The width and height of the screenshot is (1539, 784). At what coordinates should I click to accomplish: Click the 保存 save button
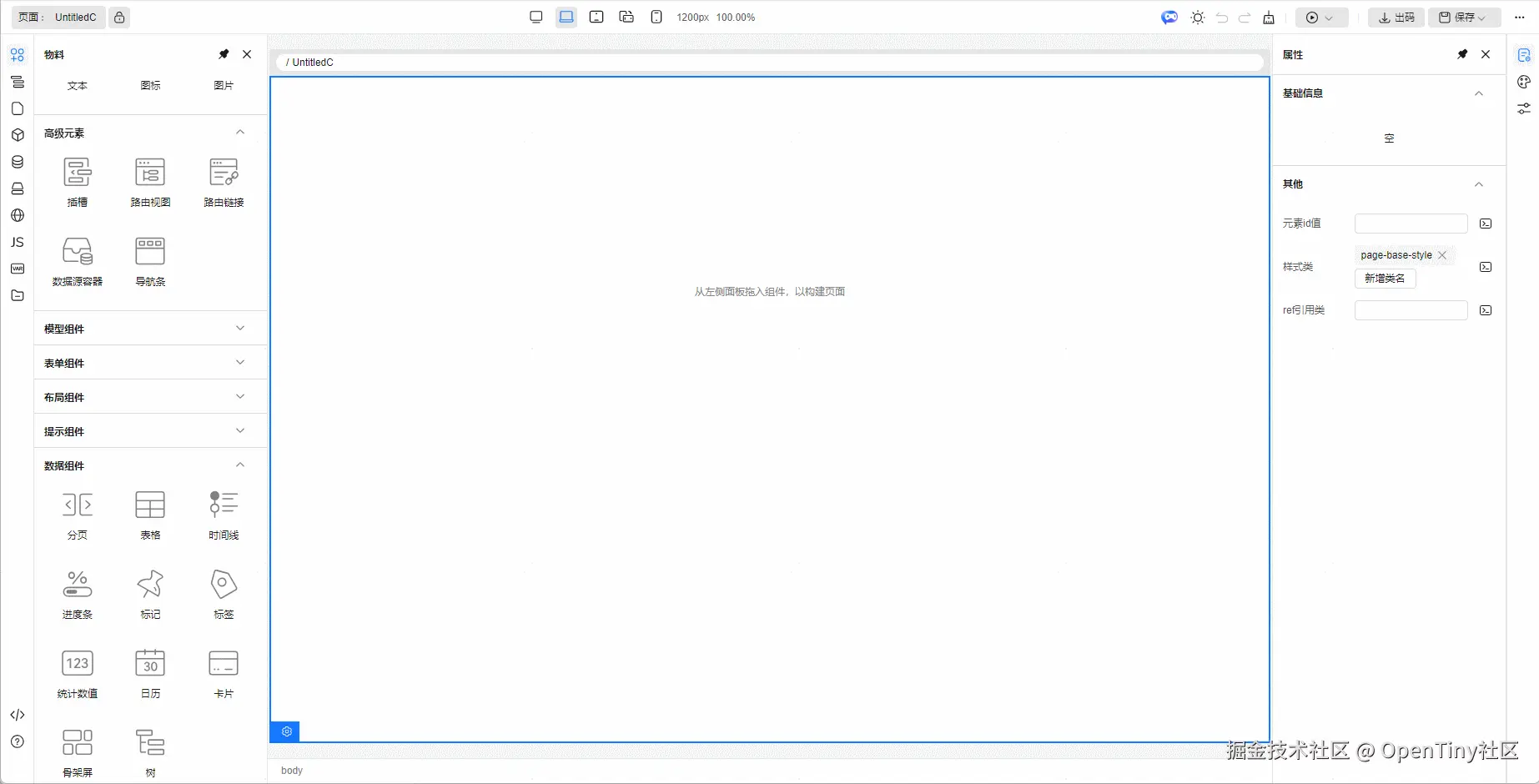tap(1465, 18)
